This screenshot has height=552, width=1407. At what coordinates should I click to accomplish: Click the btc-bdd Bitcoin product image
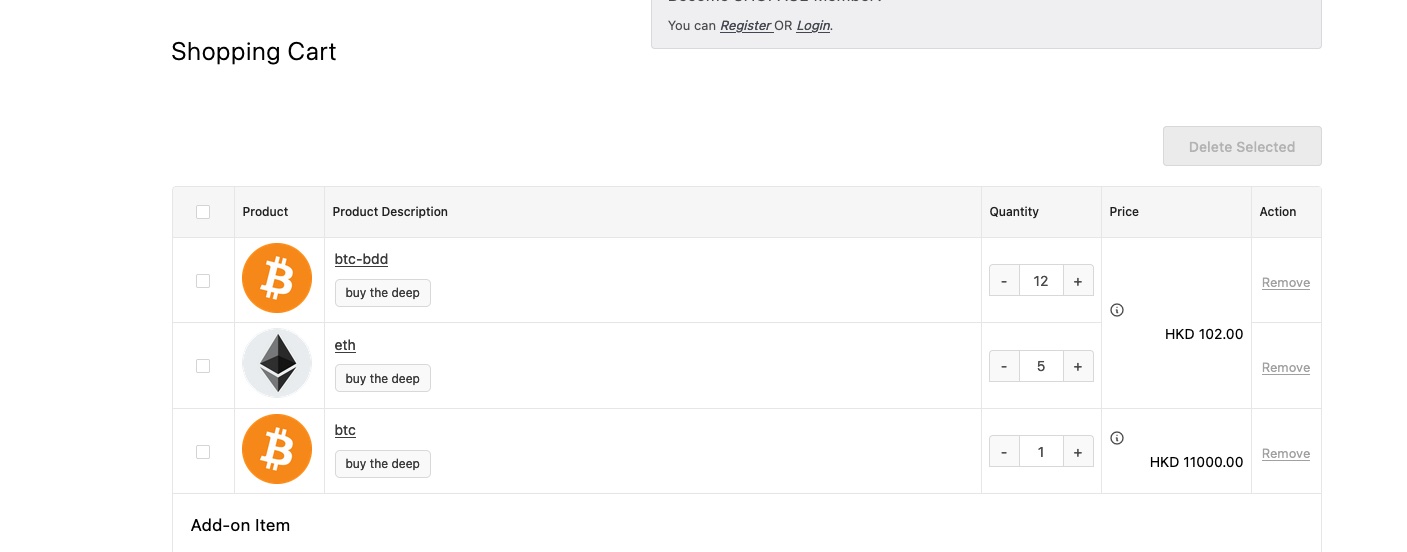[277, 279]
